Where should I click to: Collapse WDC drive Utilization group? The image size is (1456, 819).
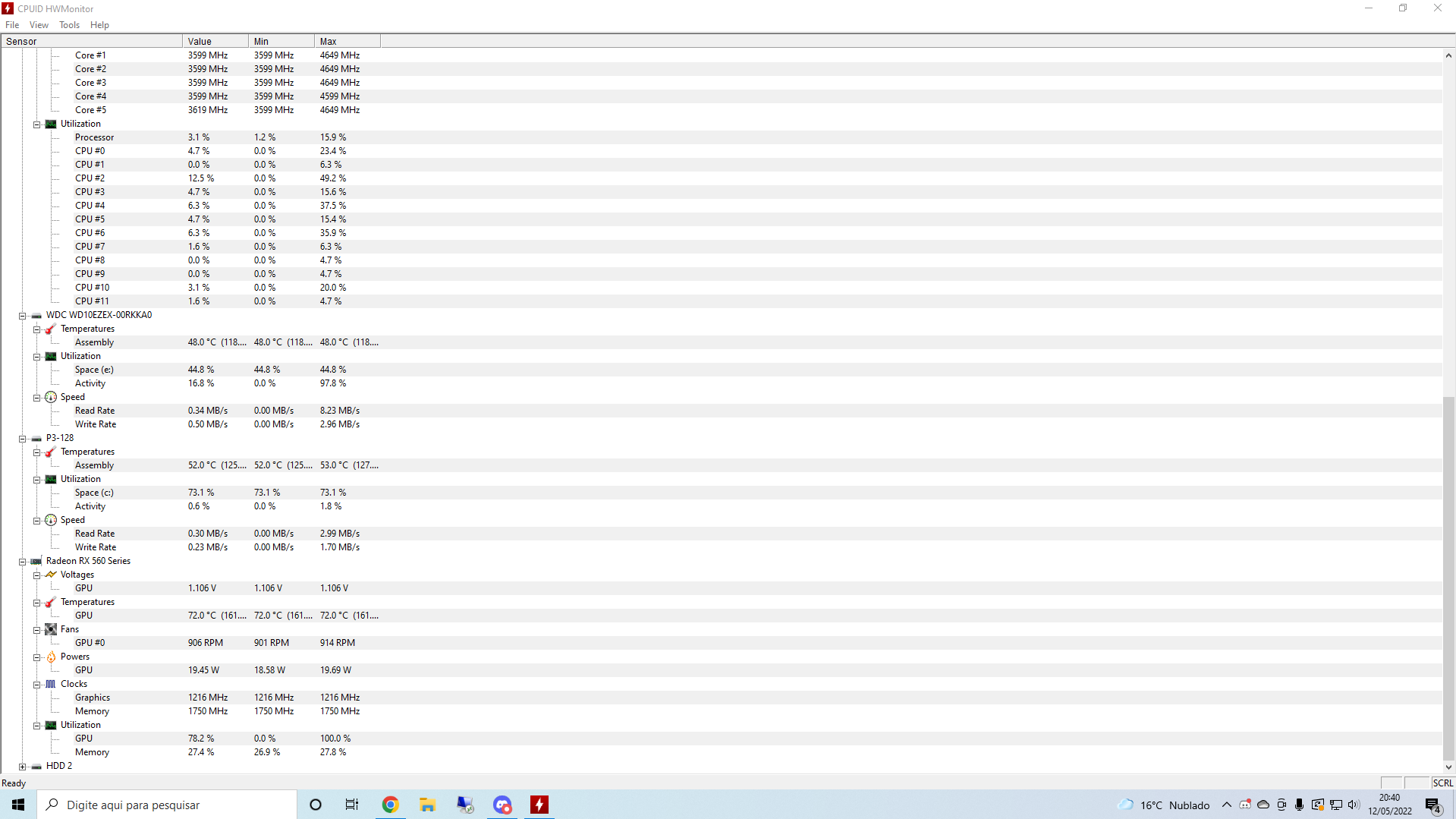click(x=36, y=357)
